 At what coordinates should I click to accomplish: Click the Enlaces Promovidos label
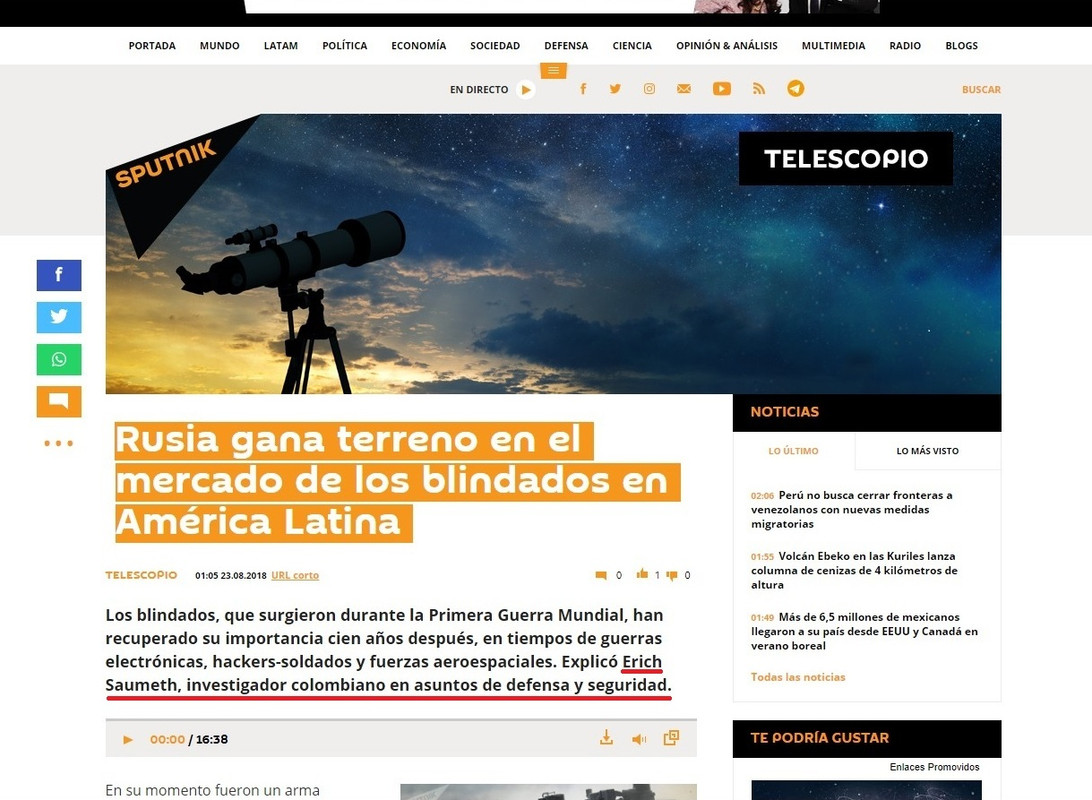click(x=935, y=767)
